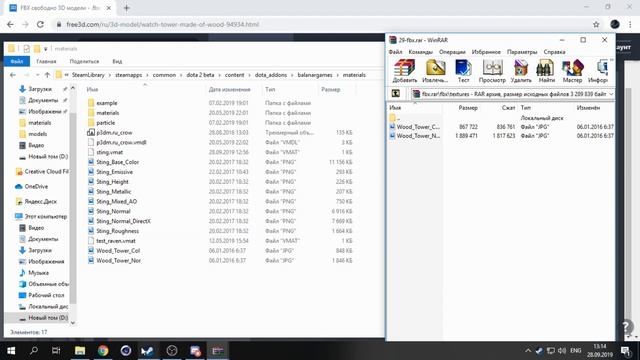640x360 pixels.
Task: Switch to Вид tab in Explorer
Action: (x=117, y=61)
